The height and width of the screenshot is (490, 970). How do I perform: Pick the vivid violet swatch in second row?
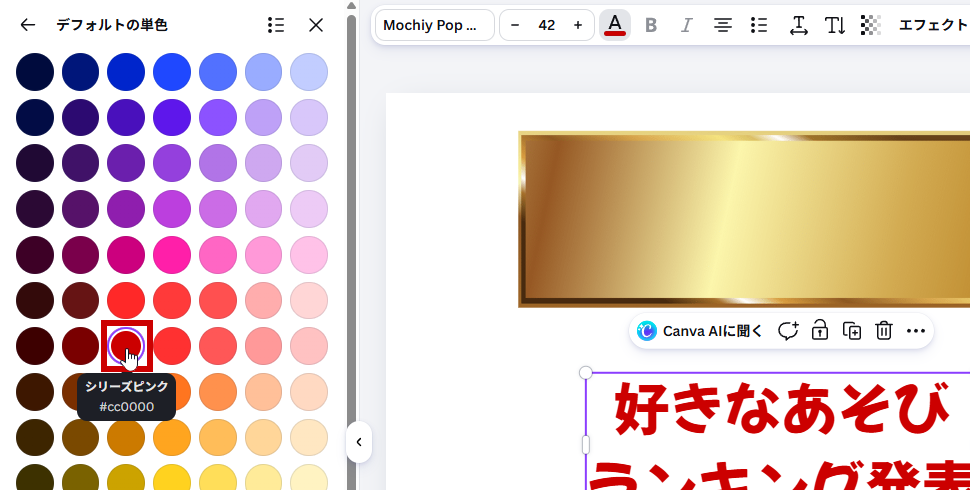coord(172,118)
